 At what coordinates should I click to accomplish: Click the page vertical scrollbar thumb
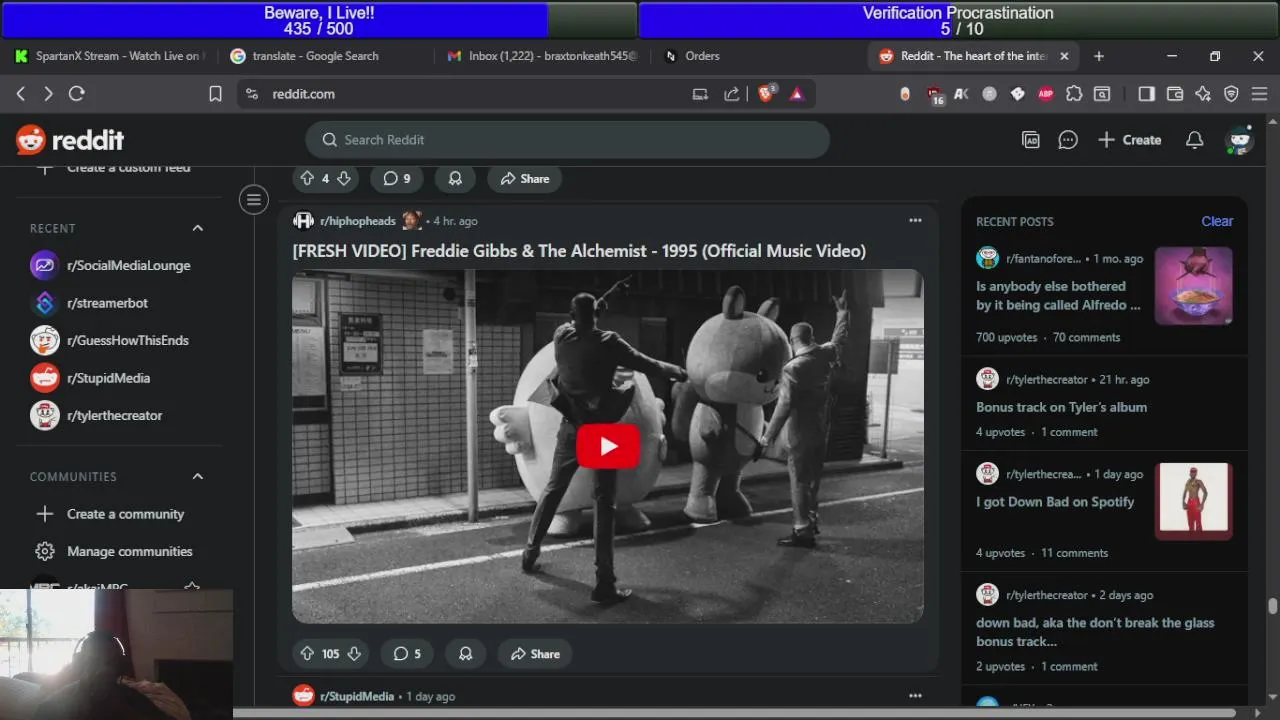pos(1272,606)
